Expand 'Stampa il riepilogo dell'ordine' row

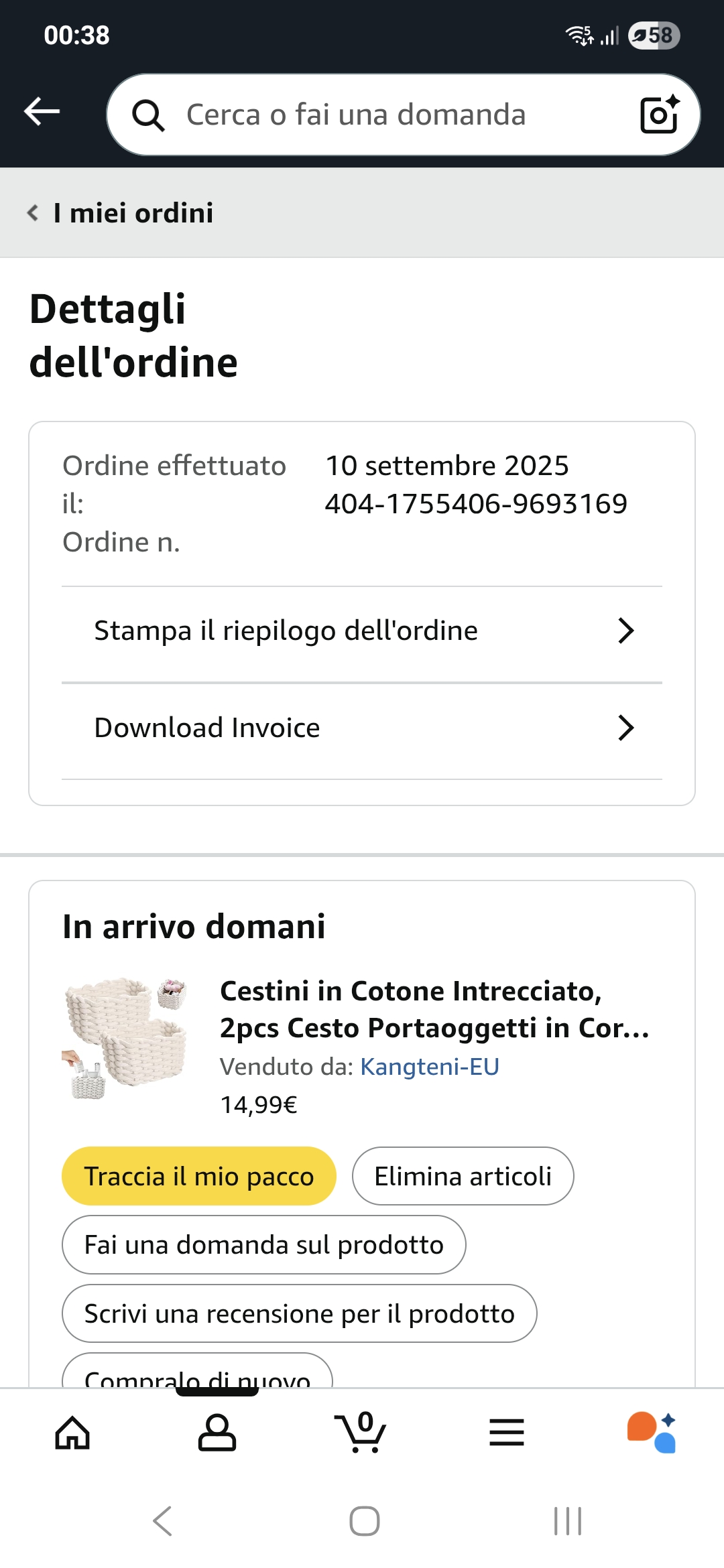point(362,631)
